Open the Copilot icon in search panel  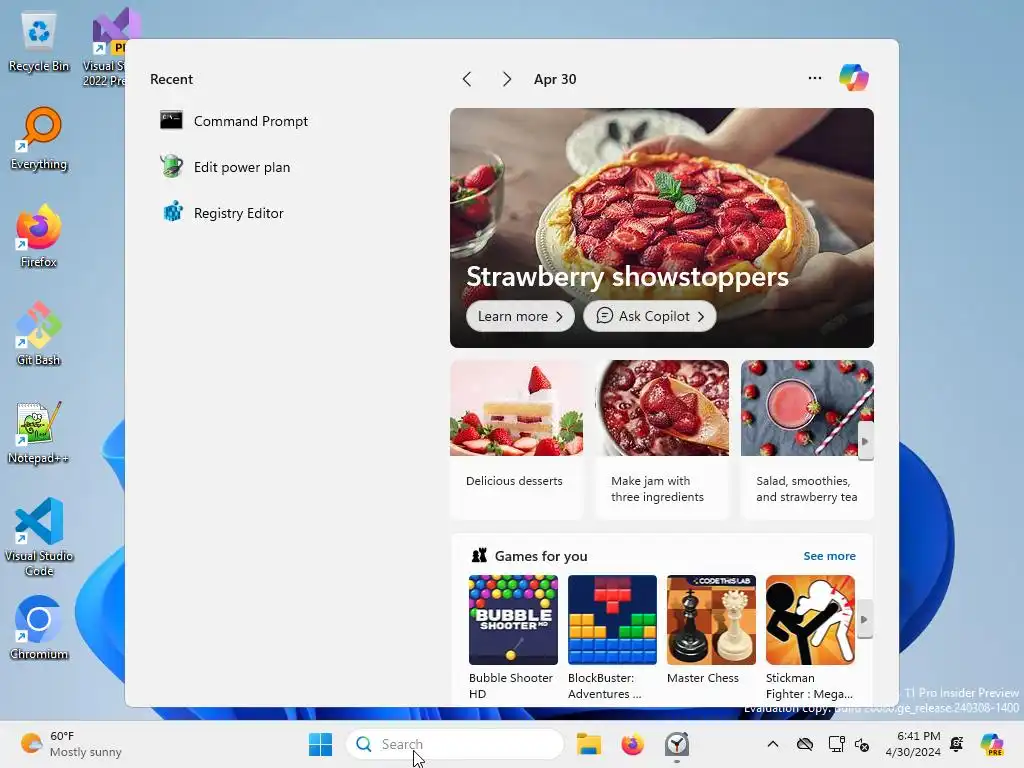coord(854,78)
